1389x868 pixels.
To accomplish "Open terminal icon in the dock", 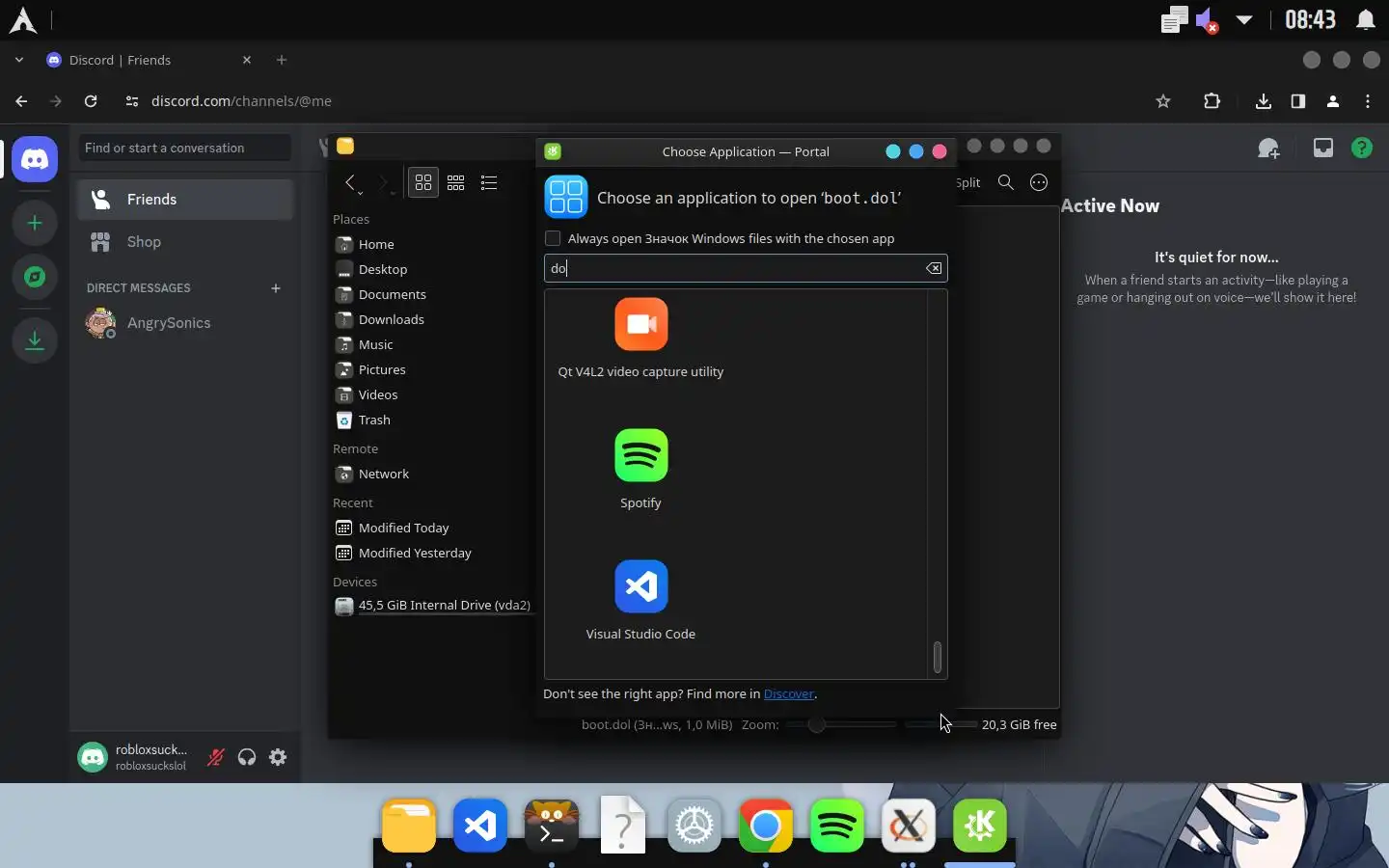I will click(552, 826).
